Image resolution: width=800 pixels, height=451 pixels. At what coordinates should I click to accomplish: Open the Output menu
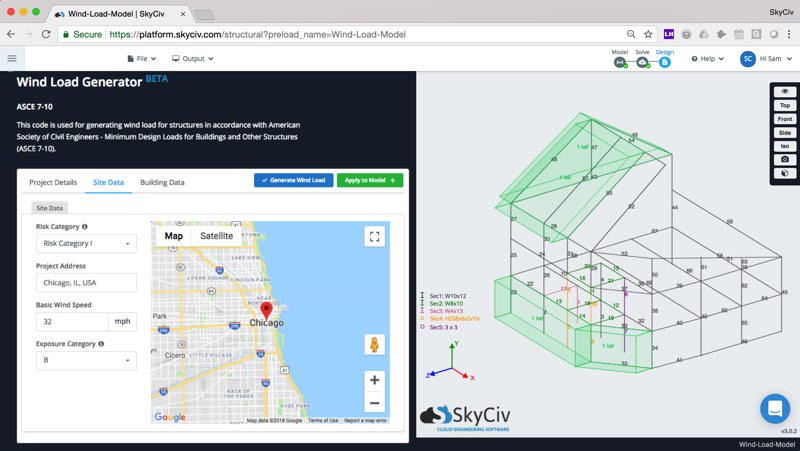(x=193, y=59)
